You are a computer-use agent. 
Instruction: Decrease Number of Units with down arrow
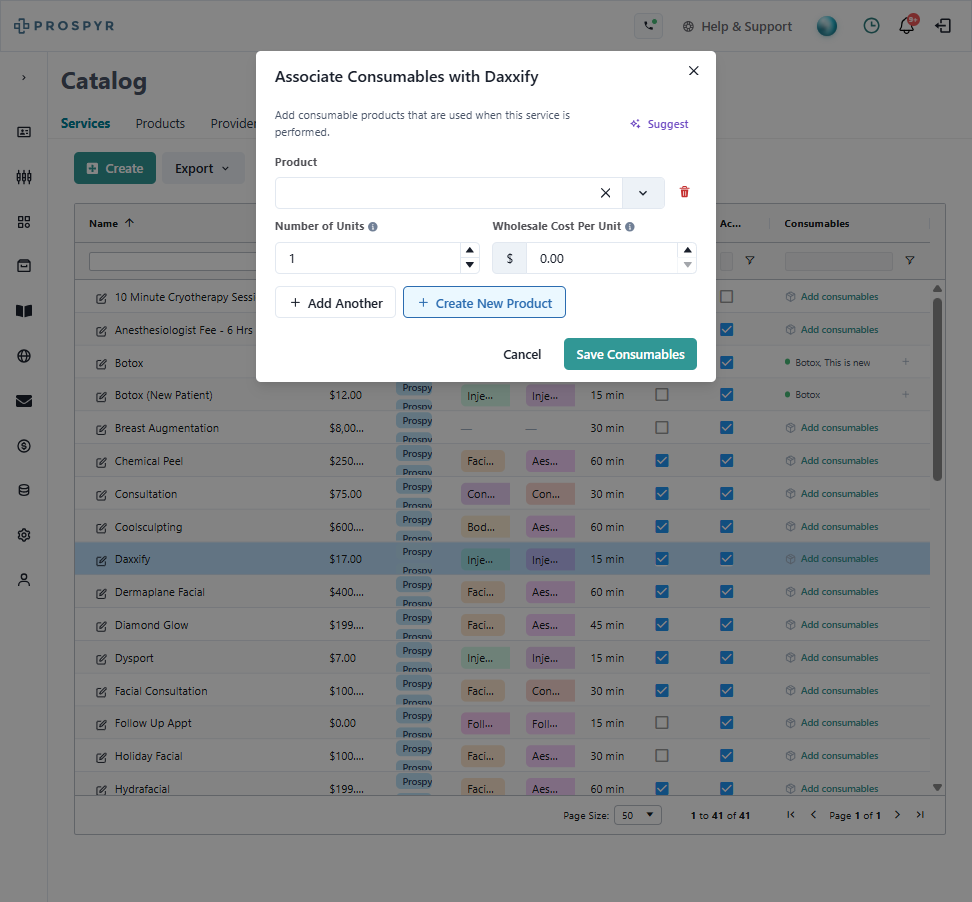click(470, 265)
